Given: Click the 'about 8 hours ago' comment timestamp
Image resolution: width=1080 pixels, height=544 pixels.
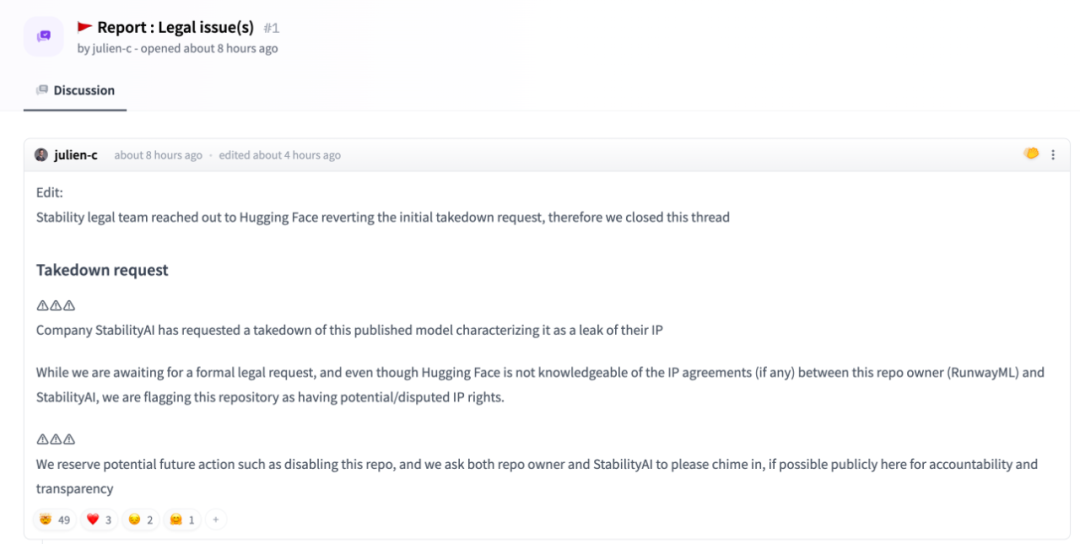Looking at the screenshot, I should 158,155.
